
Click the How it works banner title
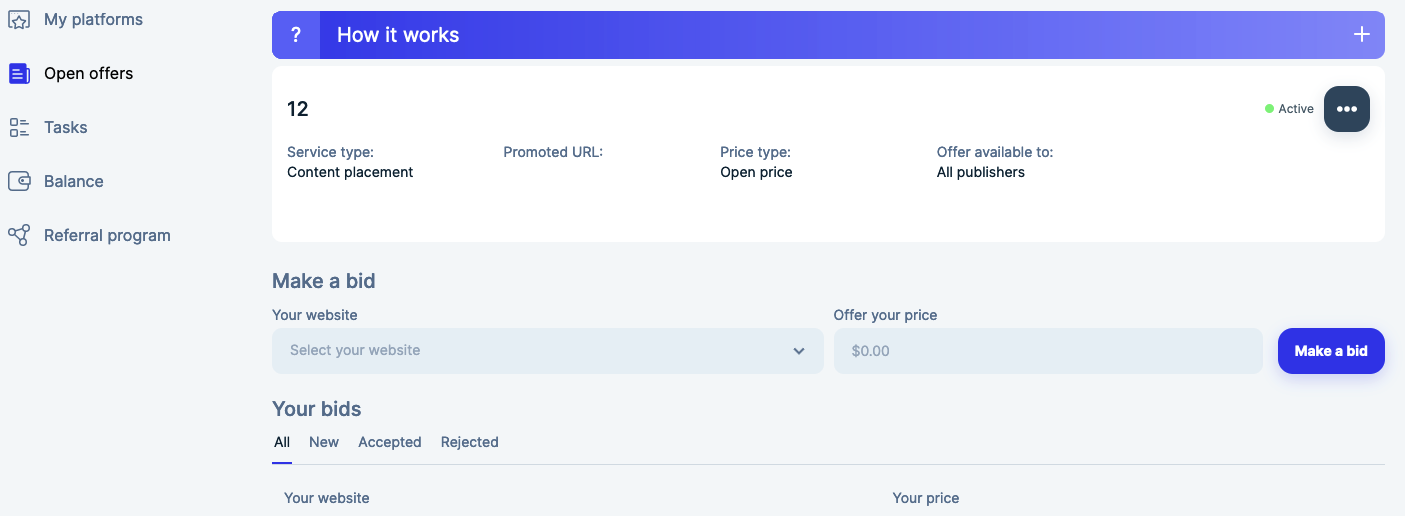(x=398, y=35)
